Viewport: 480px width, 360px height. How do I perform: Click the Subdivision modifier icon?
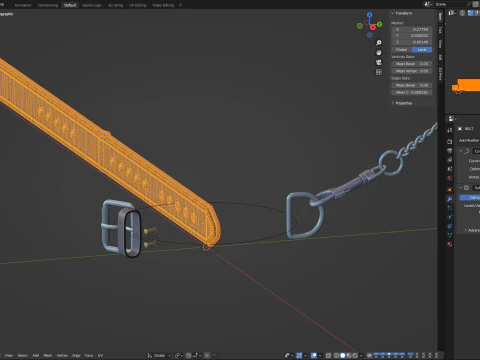(467, 188)
